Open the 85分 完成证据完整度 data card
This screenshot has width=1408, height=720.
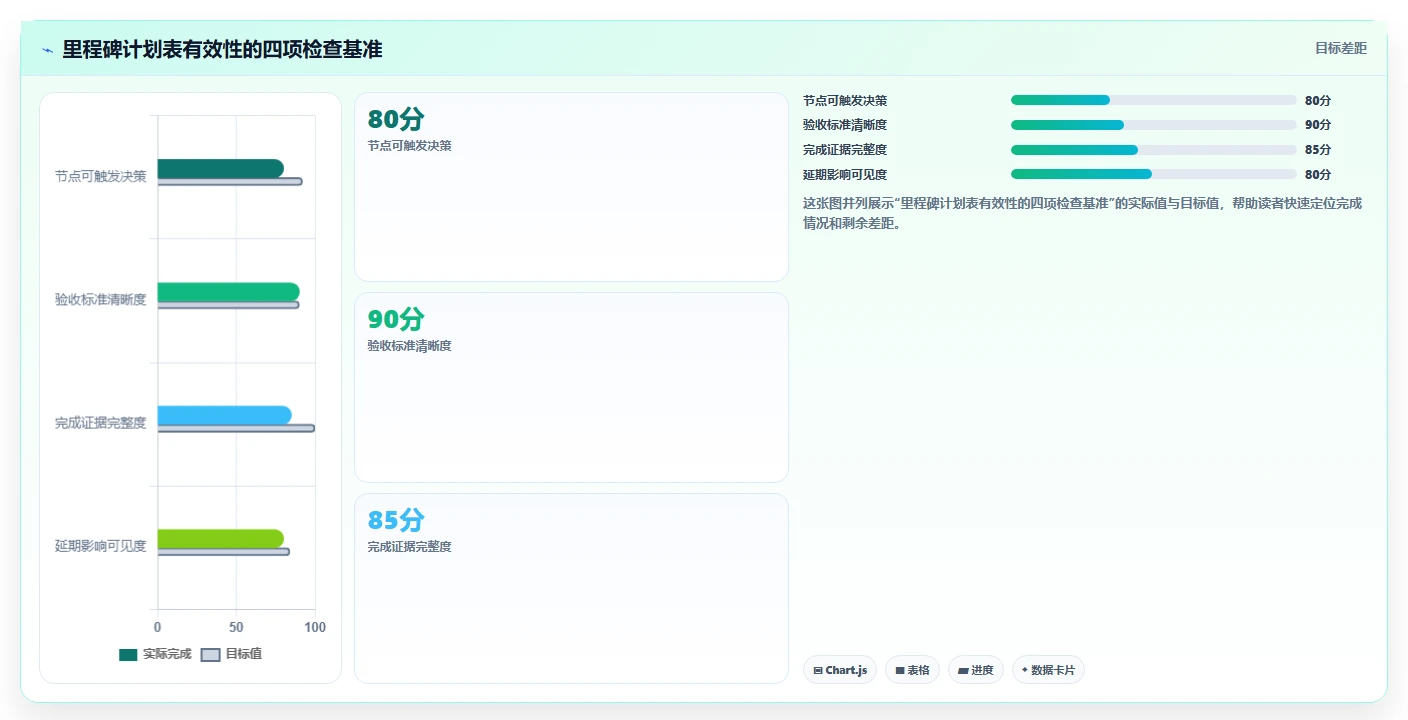(571, 588)
